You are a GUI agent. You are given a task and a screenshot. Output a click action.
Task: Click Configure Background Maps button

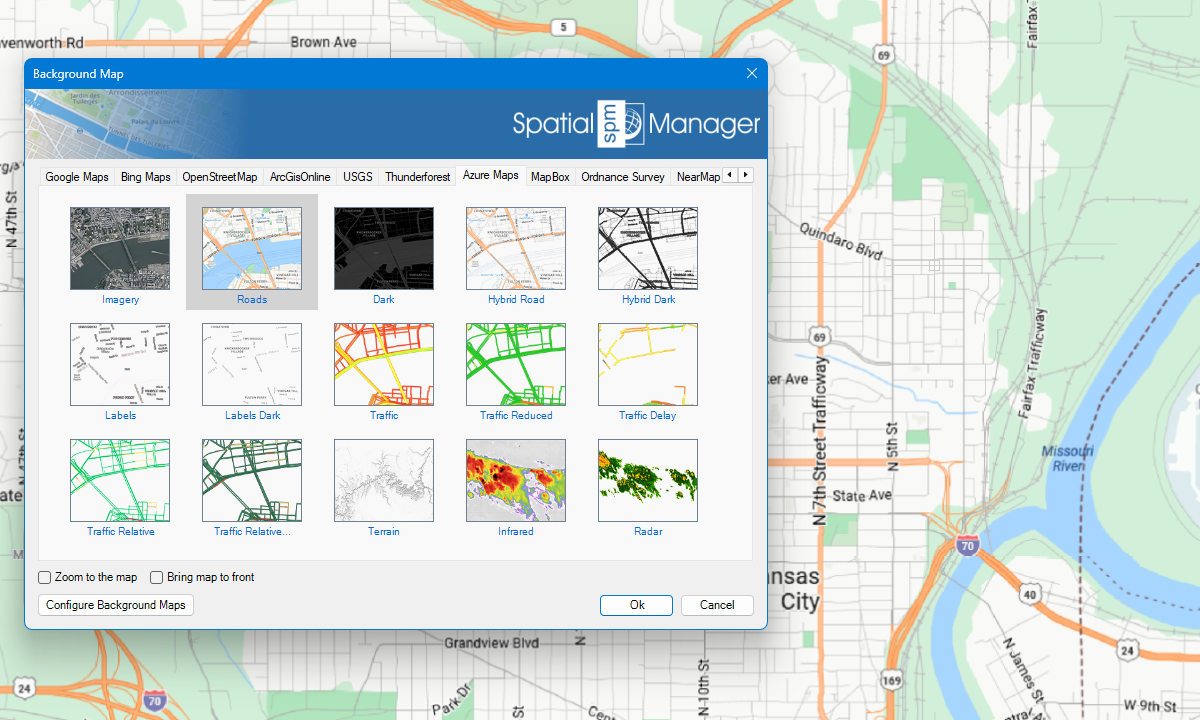tap(116, 605)
